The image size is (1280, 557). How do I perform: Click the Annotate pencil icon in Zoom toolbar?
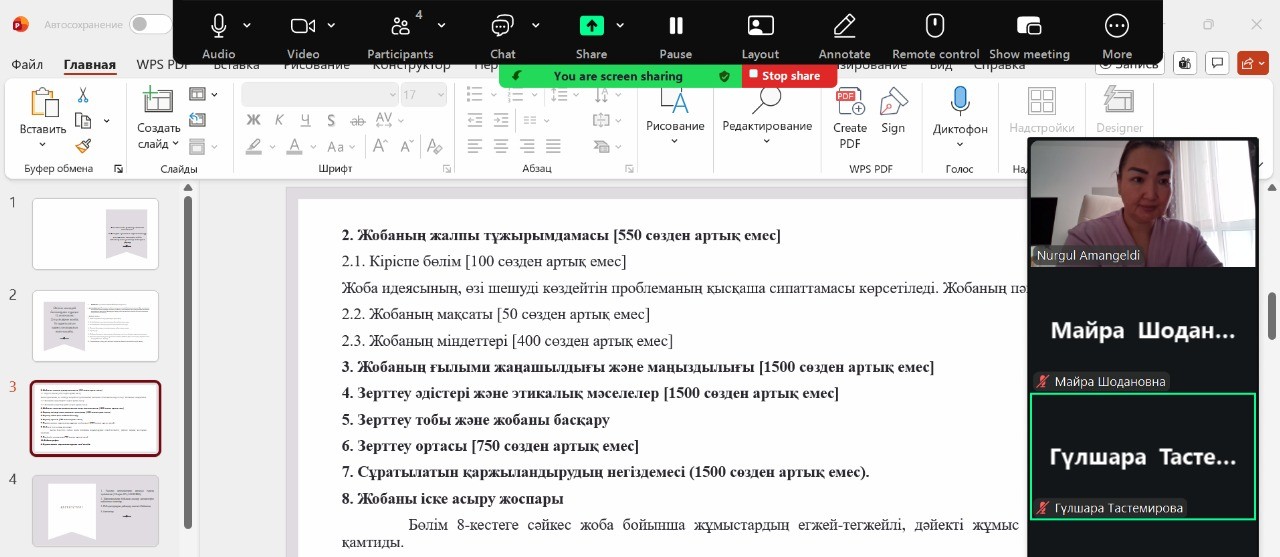[844, 27]
